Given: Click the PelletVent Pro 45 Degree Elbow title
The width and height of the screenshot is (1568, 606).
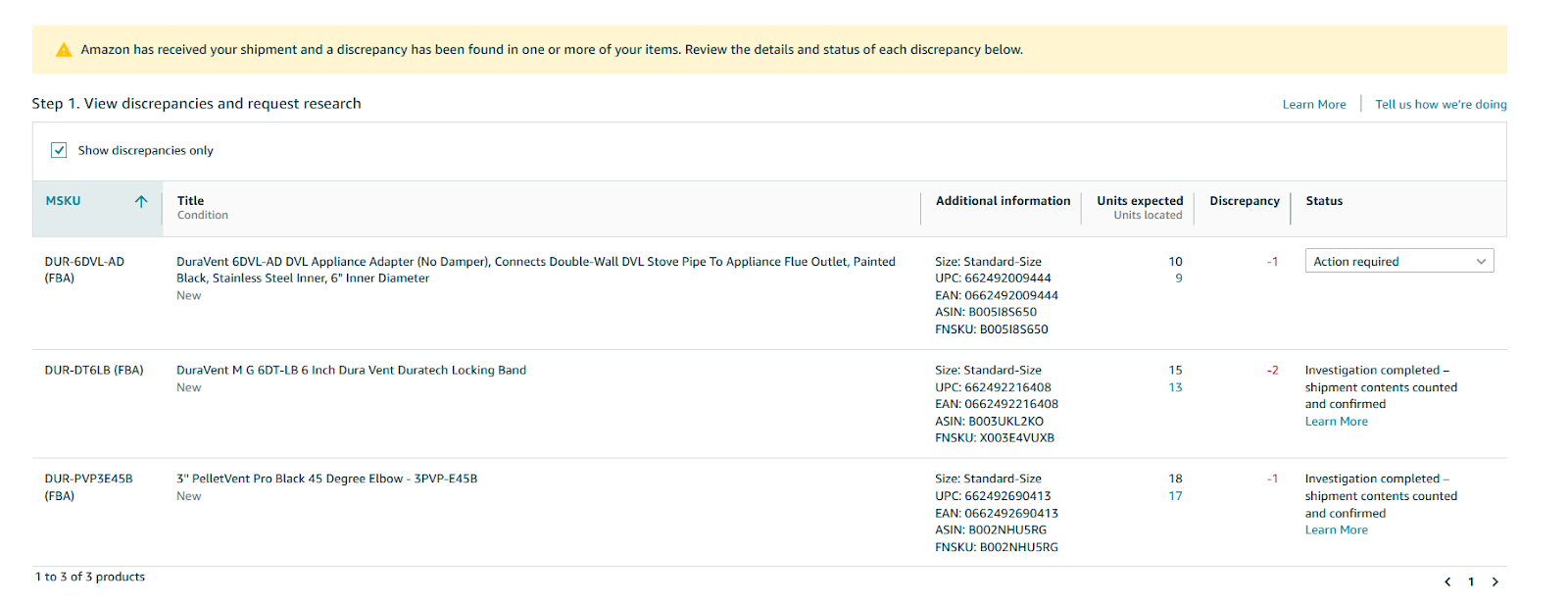Looking at the screenshot, I should point(326,480).
